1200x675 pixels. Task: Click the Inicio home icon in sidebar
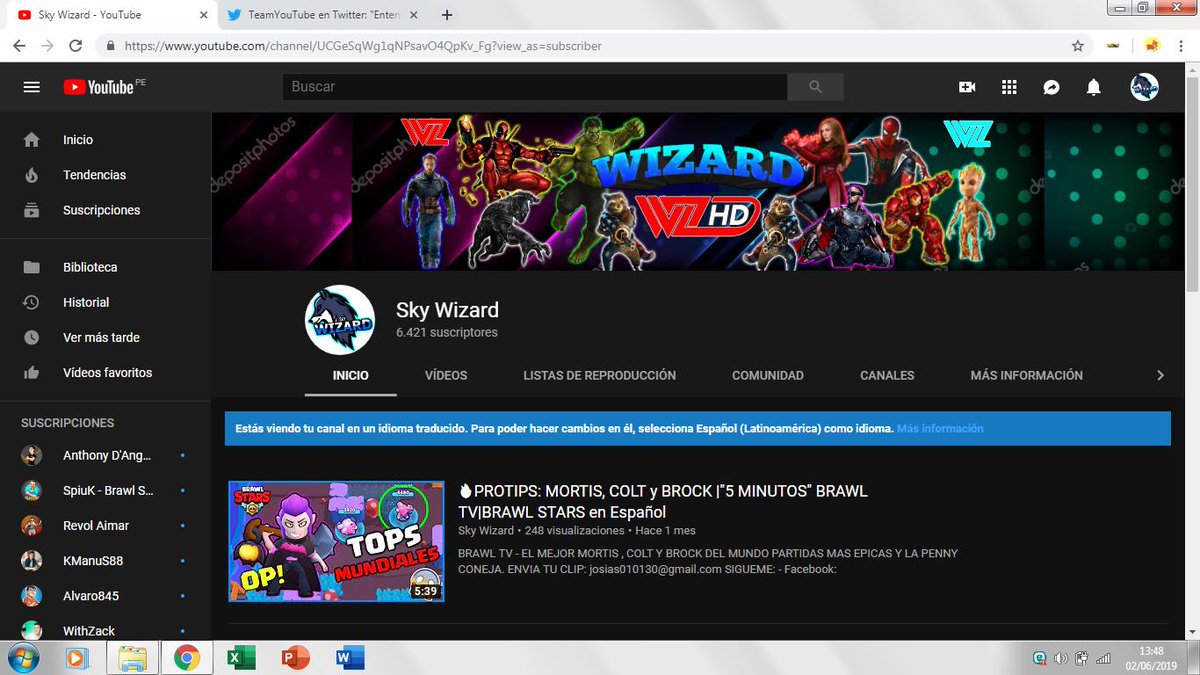coord(32,140)
